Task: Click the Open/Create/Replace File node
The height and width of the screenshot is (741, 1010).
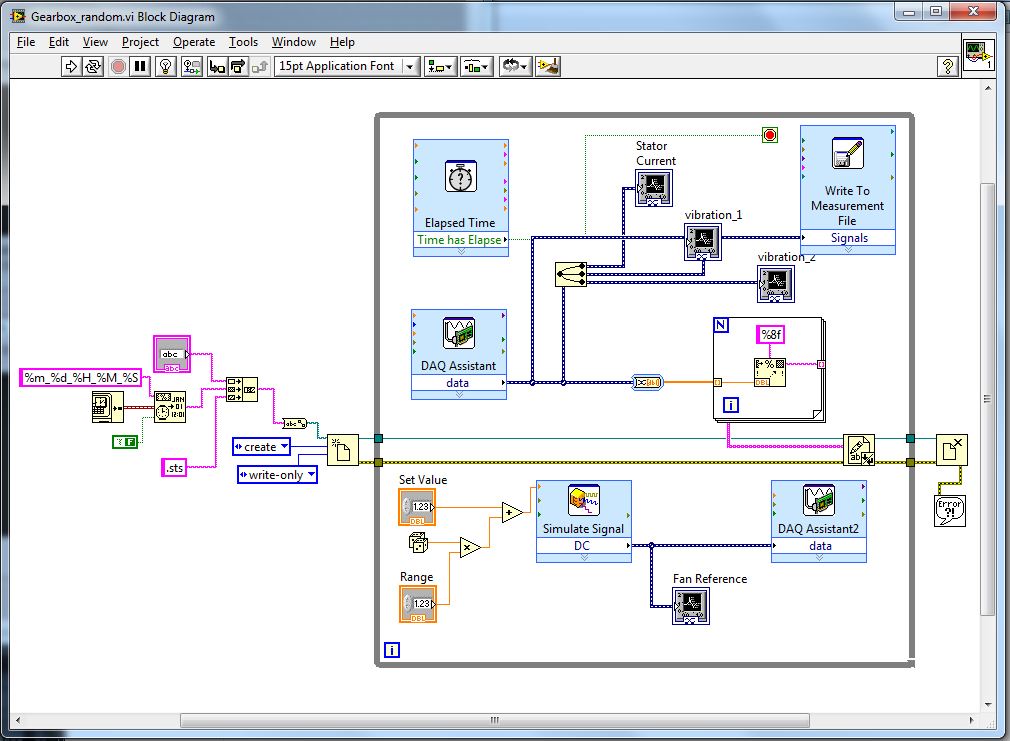Action: (x=343, y=450)
